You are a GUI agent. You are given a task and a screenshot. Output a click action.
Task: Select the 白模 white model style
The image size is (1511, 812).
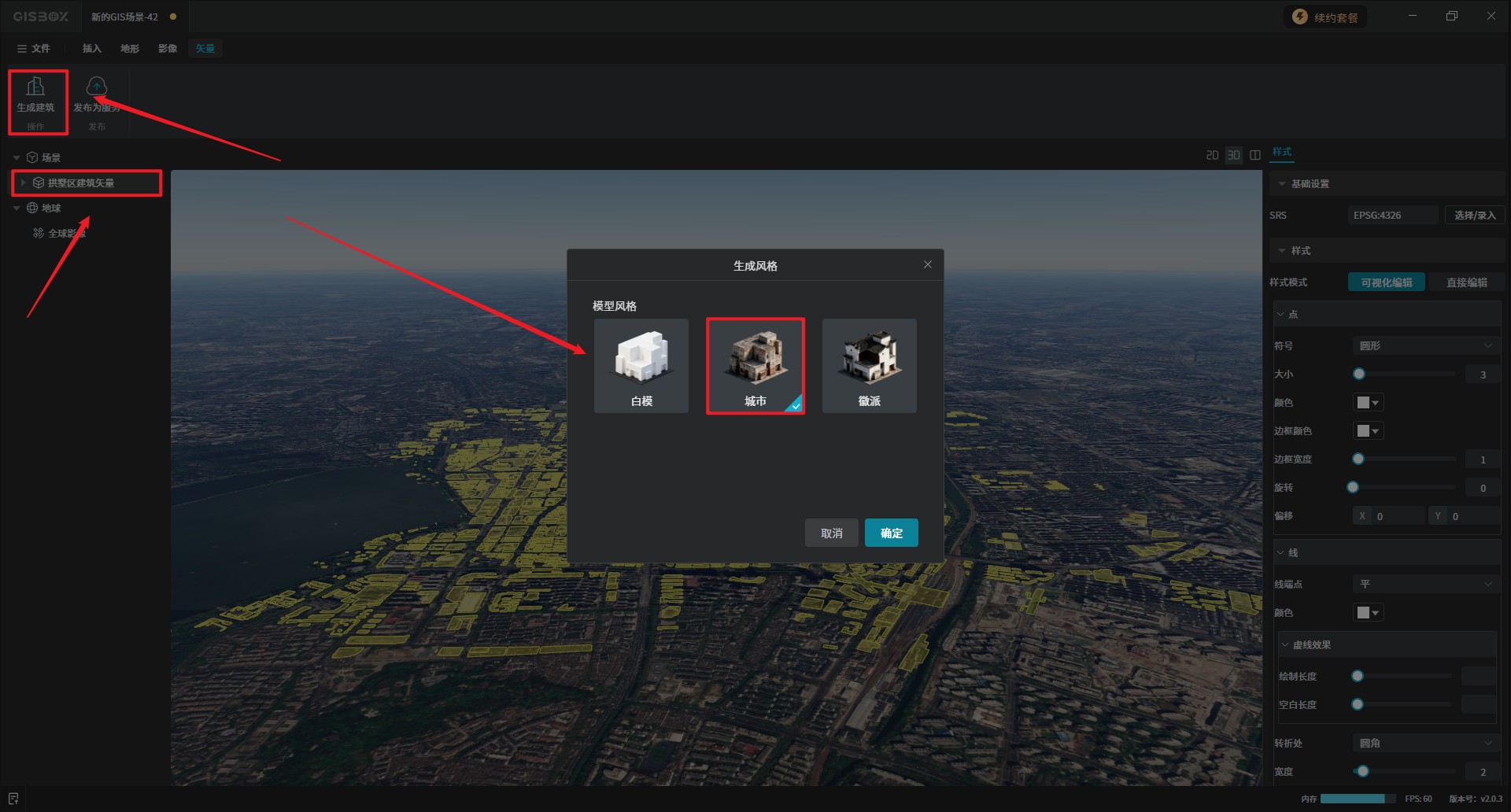[x=641, y=366]
